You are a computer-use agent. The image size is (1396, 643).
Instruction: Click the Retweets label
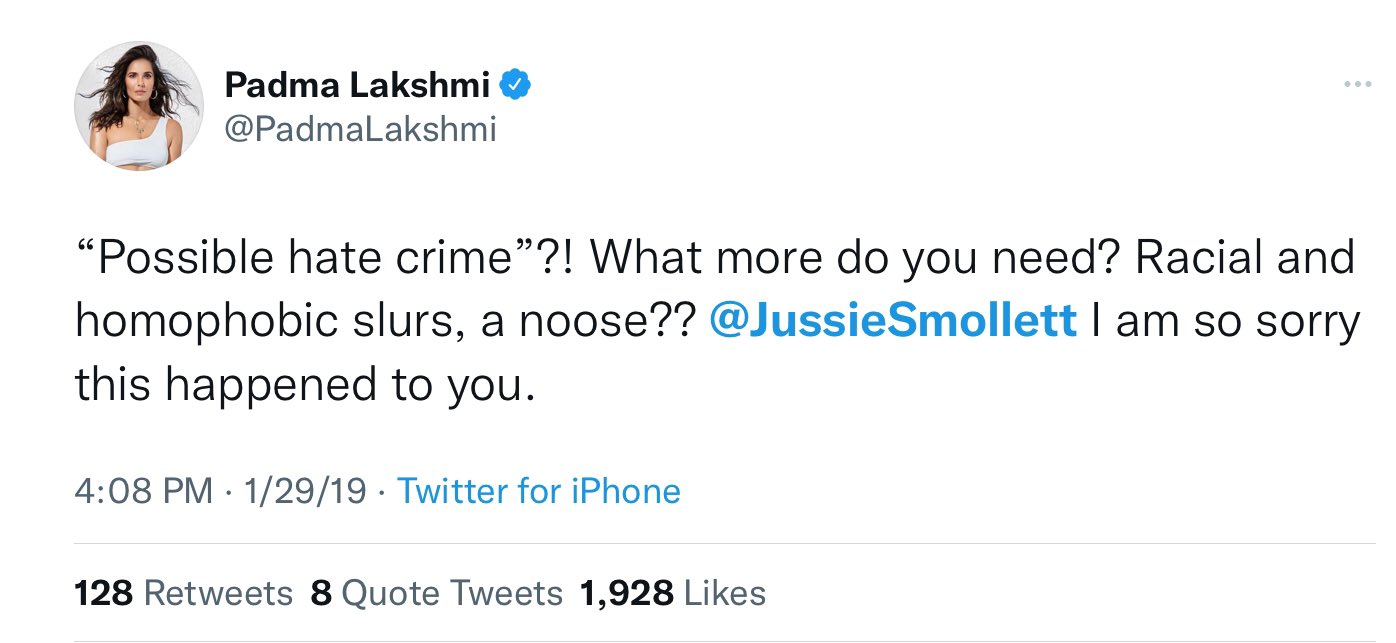pos(218,593)
